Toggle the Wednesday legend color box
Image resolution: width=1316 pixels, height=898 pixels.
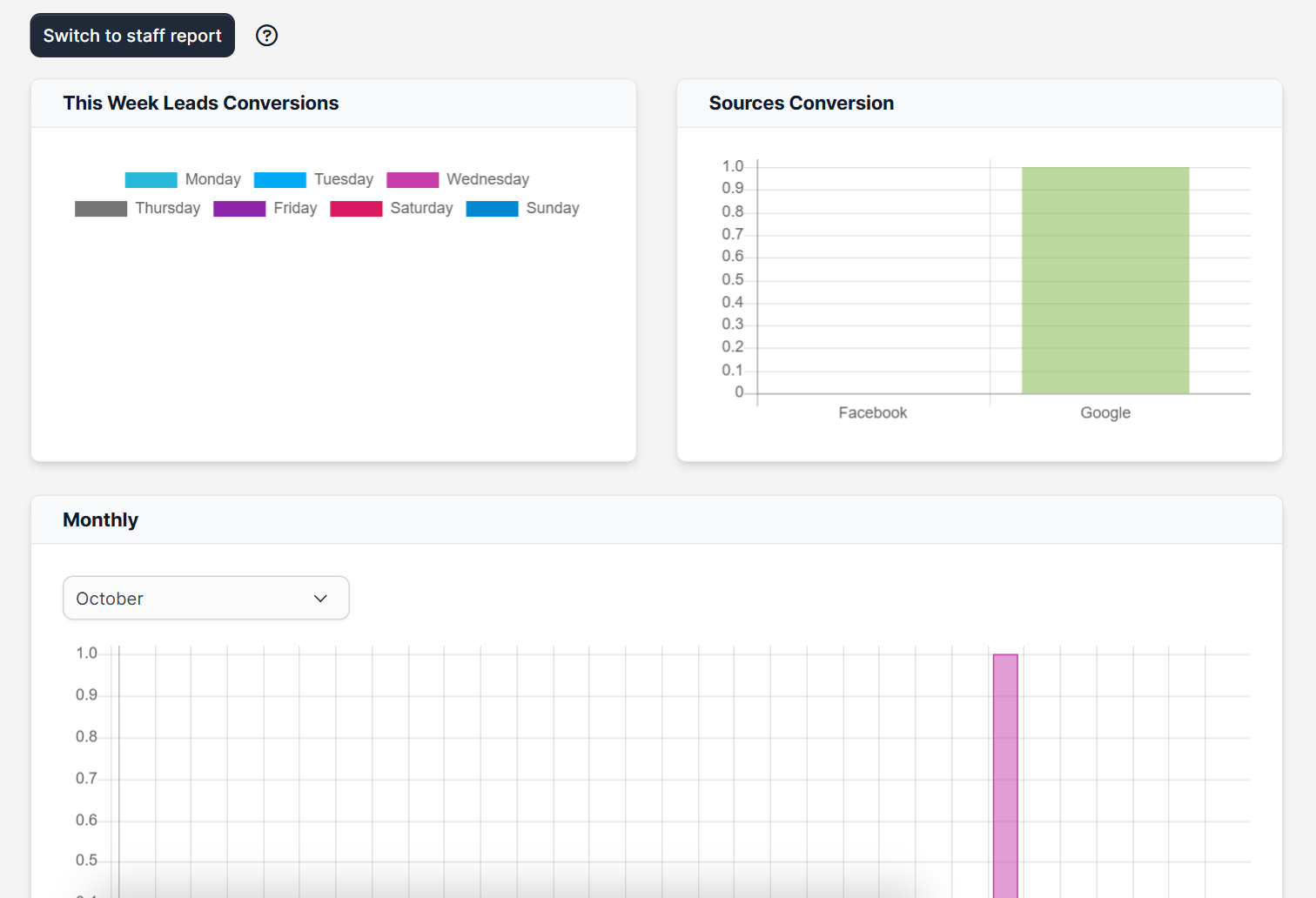[413, 180]
